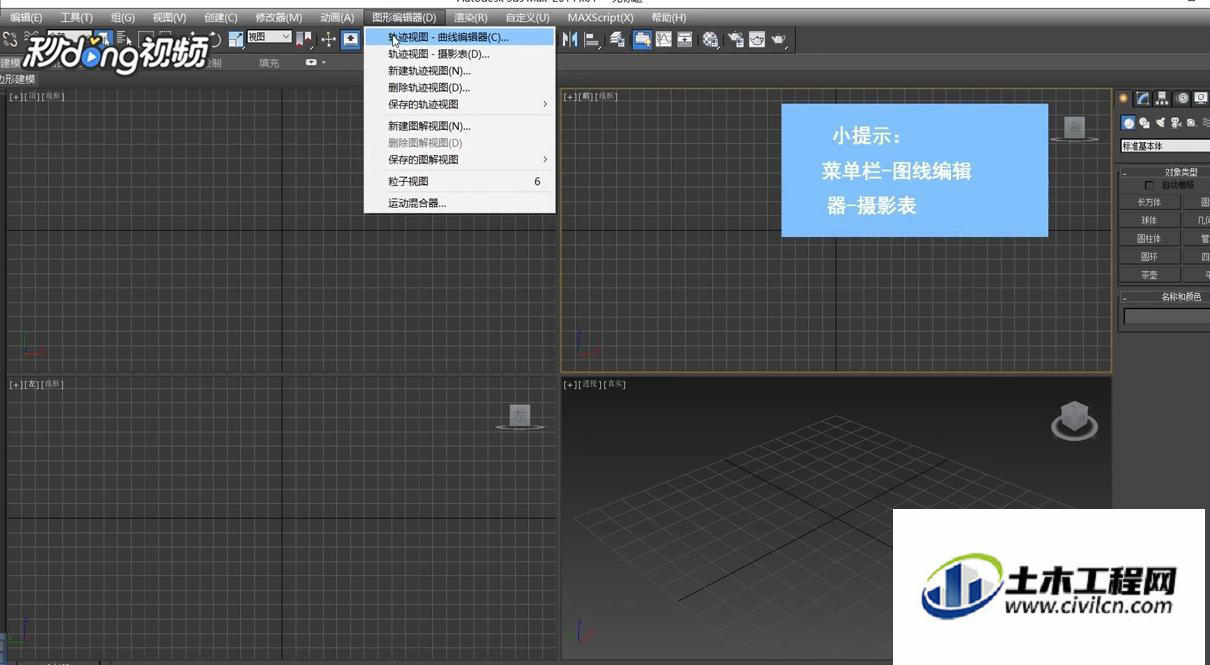Image resolution: width=1210 pixels, height=665 pixels.
Task: Choose 新建图解视图(N) menu entry
Action: pyautogui.click(x=460, y=126)
